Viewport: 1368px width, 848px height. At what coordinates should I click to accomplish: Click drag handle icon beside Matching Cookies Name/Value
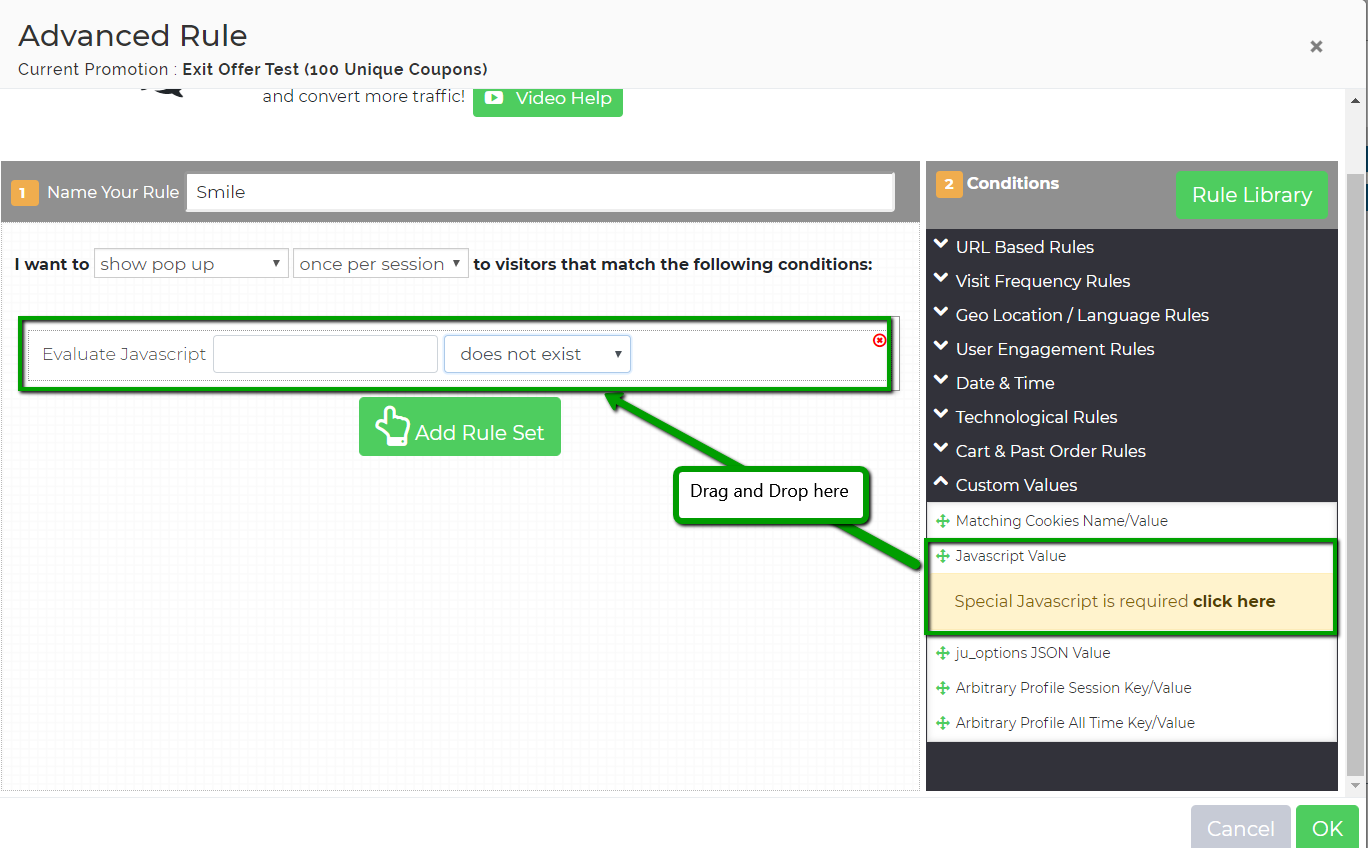(x=942, y=521)
